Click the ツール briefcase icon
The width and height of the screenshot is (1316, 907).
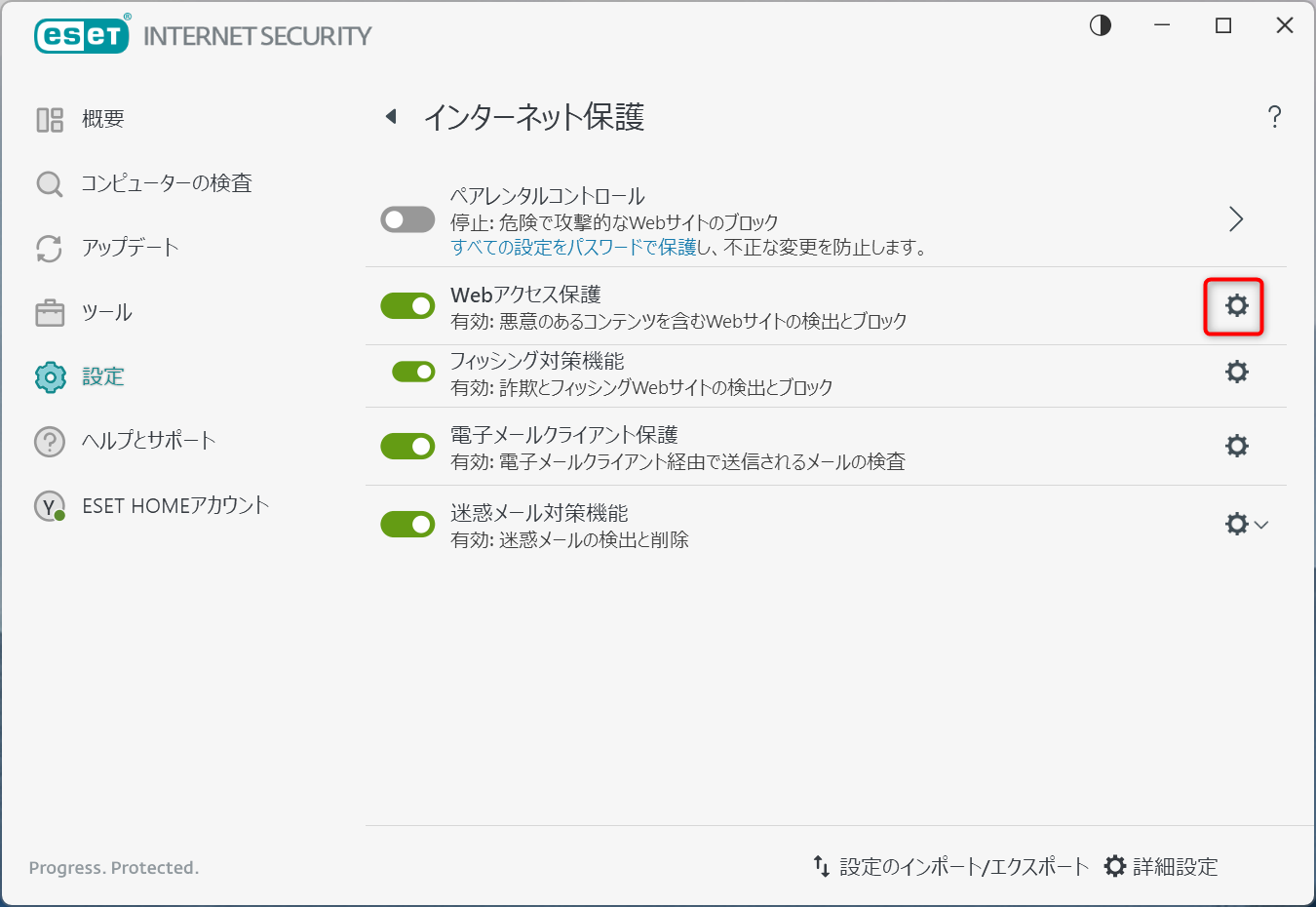pyautogui.click(x=50, y=313)
